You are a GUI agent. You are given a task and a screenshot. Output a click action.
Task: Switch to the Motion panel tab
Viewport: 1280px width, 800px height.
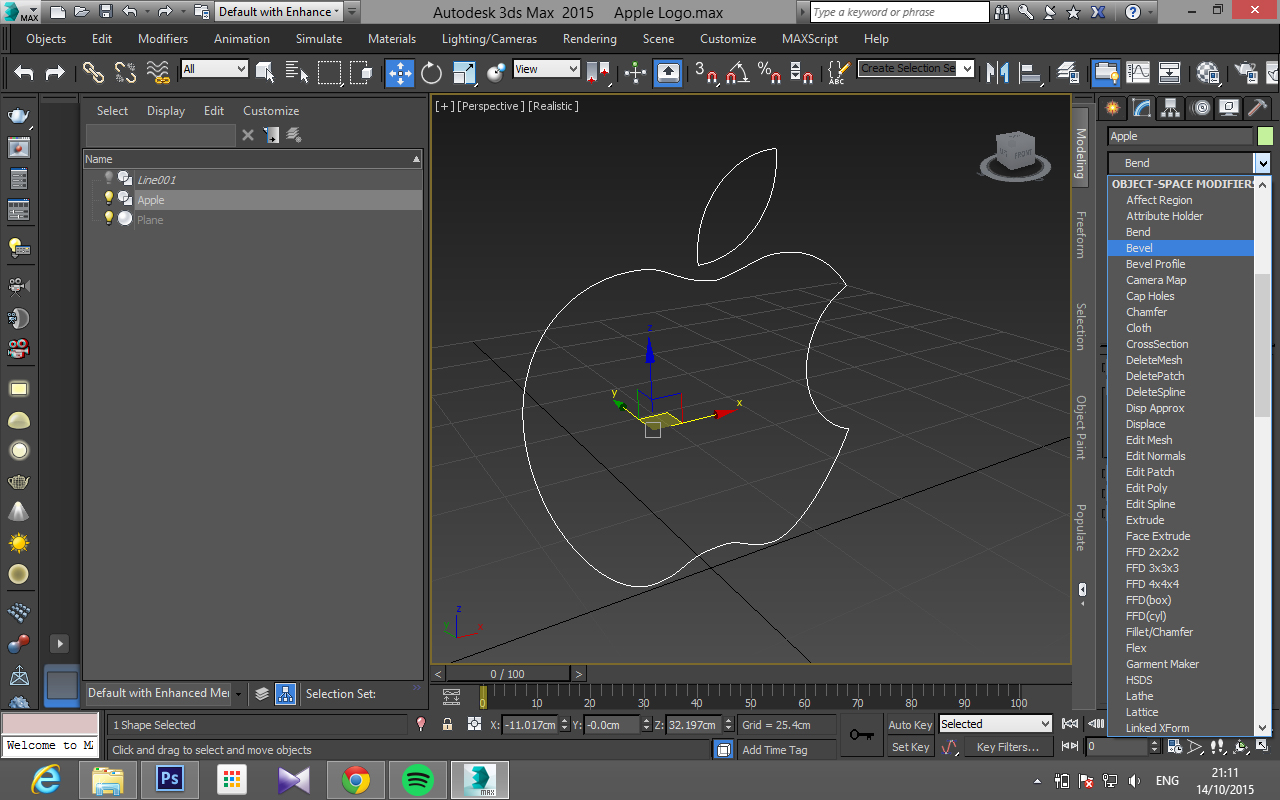click(1200, 108)
